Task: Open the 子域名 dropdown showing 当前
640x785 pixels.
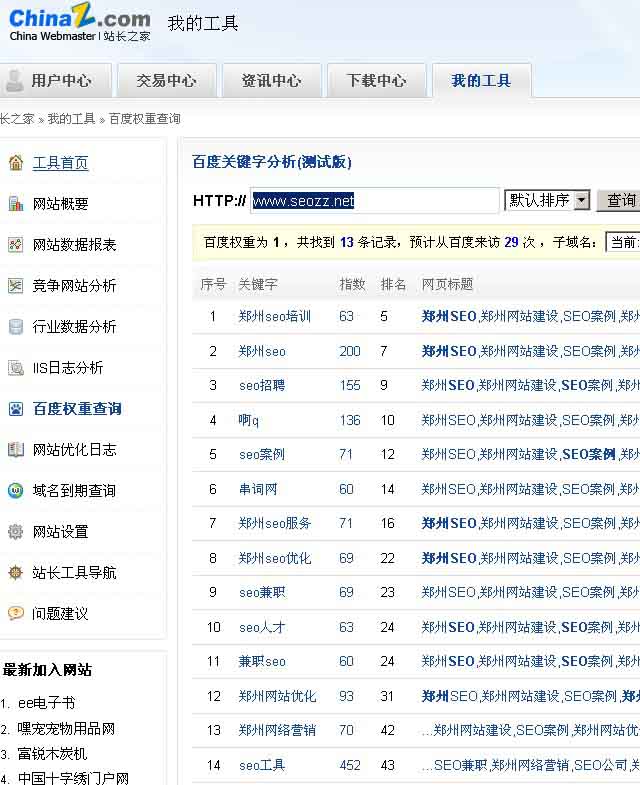Action: pyautogui.click(x=622, y=242)
